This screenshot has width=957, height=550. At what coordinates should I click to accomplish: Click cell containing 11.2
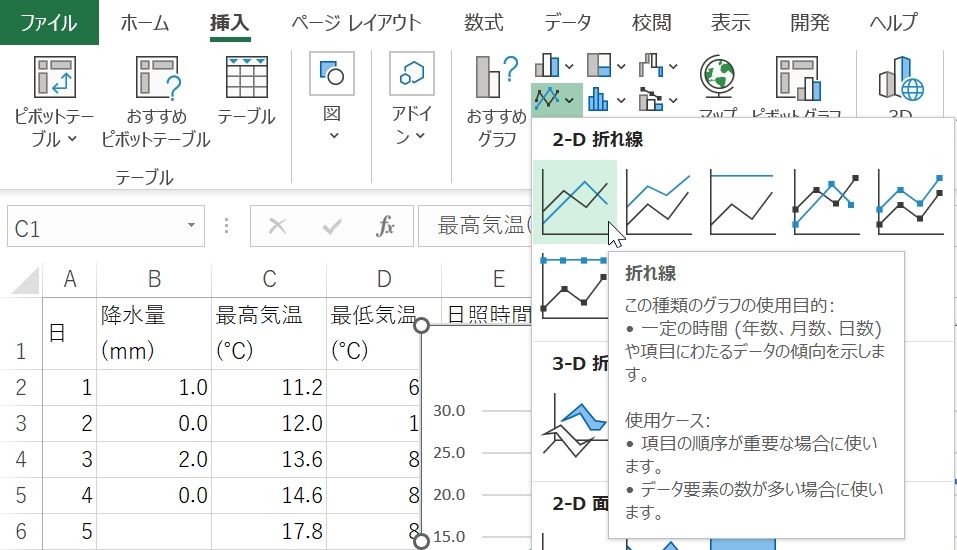coord(269,388)
